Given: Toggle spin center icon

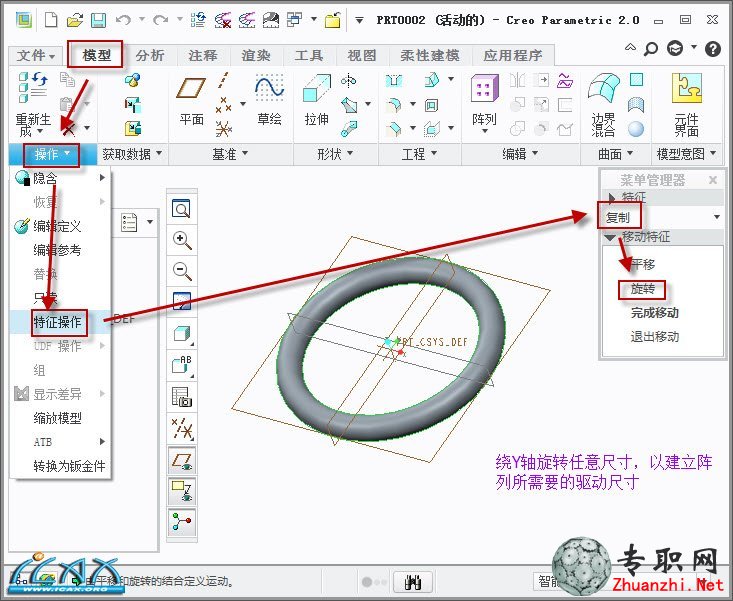Looking at the screenshot, I should click(182, 521).
